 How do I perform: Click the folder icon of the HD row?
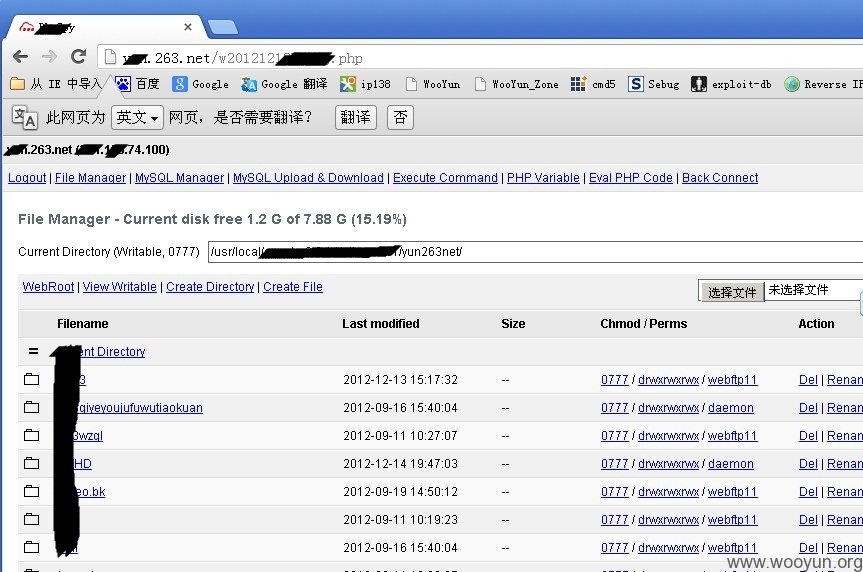[32, 464]
